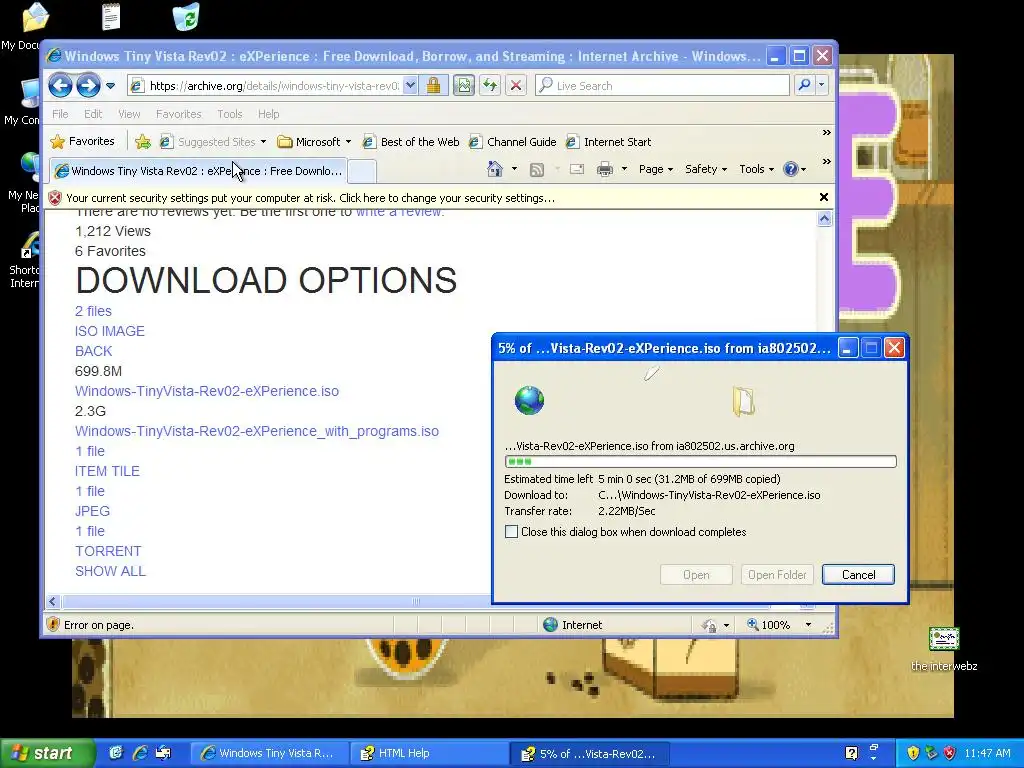Image resolution: width=1024 pixels, height=768 pixels.
Task: Click the SHOW ALL link
Action: [x=110, y=571]
